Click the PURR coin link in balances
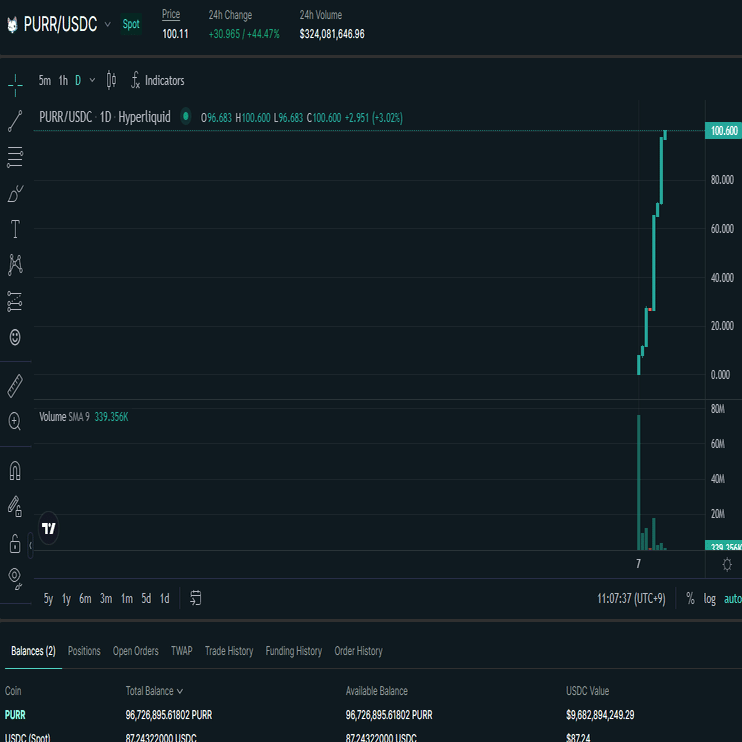The image size is (742, 742). [x=15, y=715]
